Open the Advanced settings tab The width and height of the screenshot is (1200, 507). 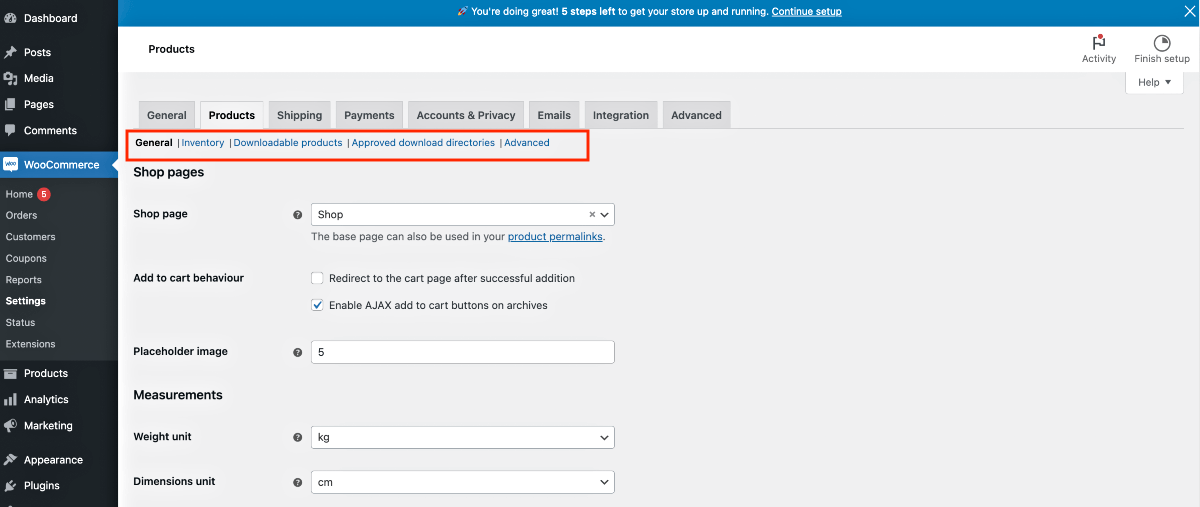pos(696,115)
